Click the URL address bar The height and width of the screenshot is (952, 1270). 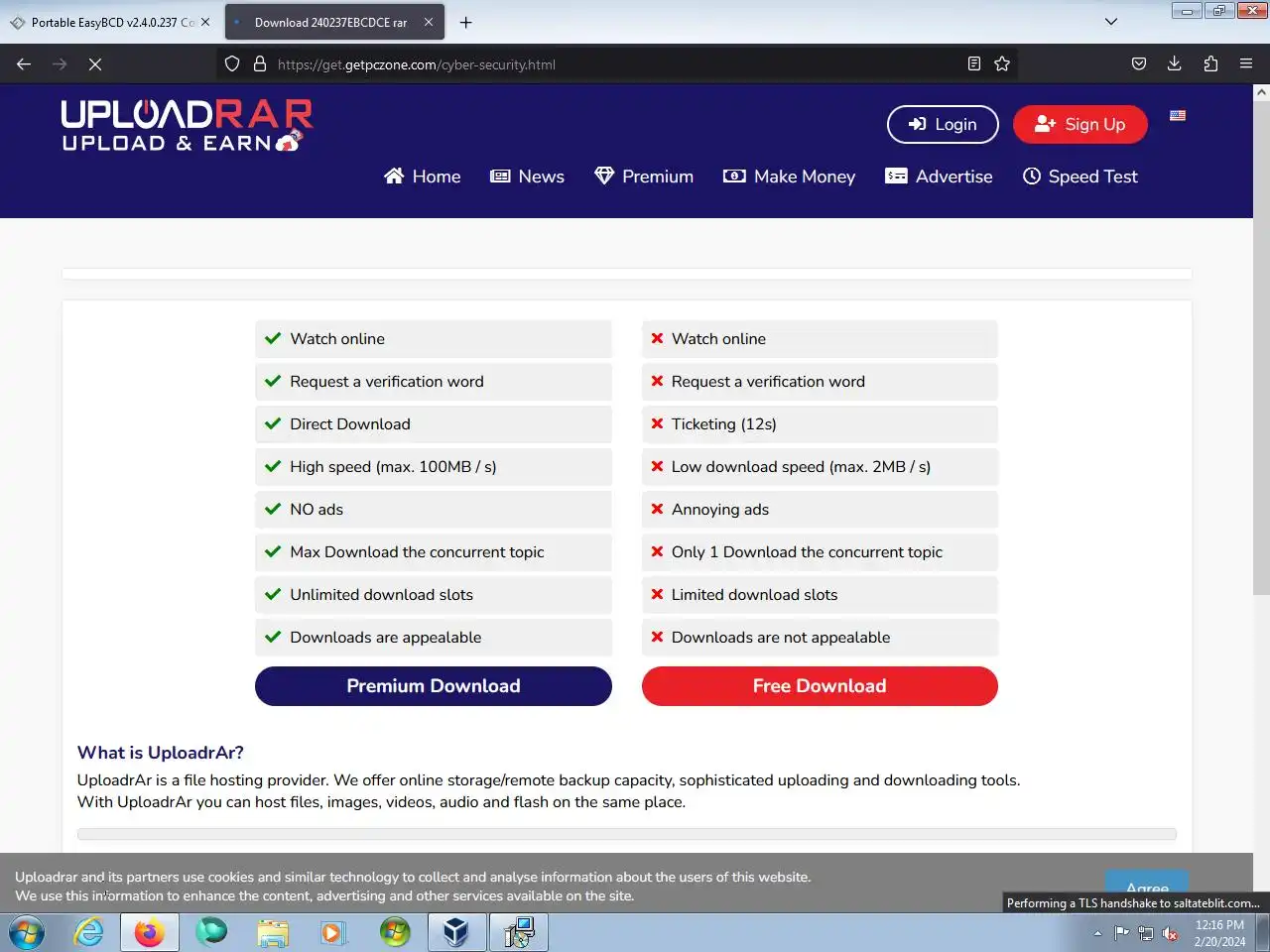coord(615,64)
